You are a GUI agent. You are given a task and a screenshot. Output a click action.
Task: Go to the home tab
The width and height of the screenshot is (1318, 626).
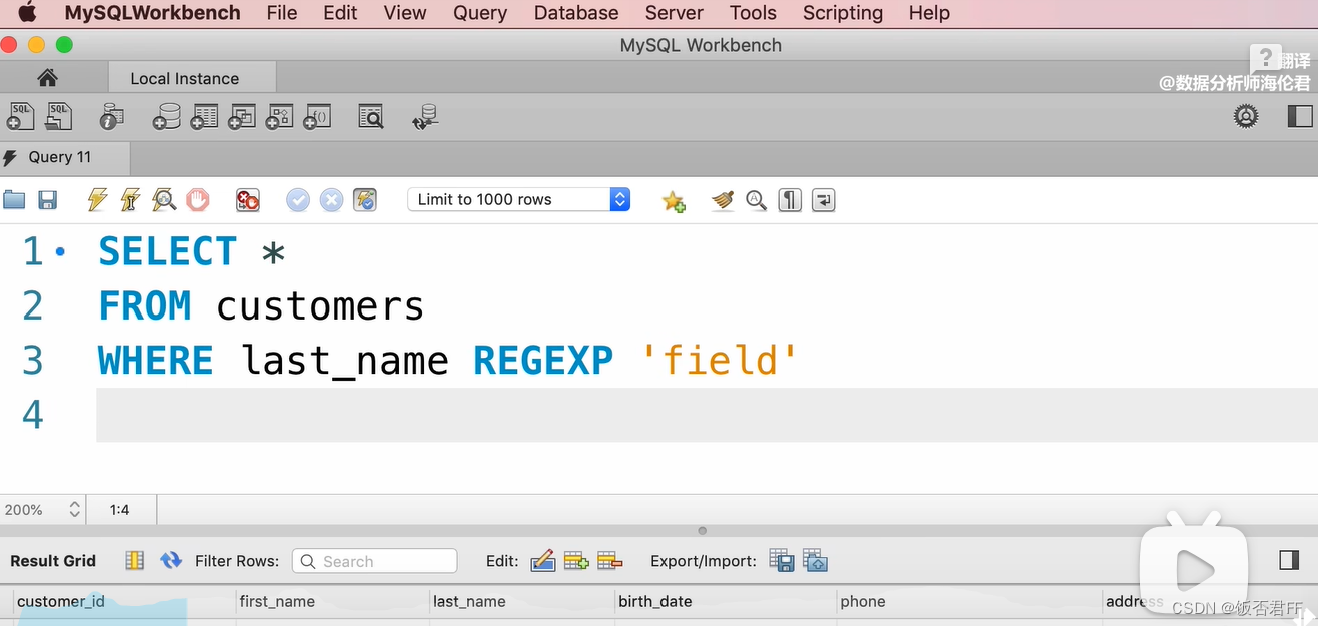[47, 78]
